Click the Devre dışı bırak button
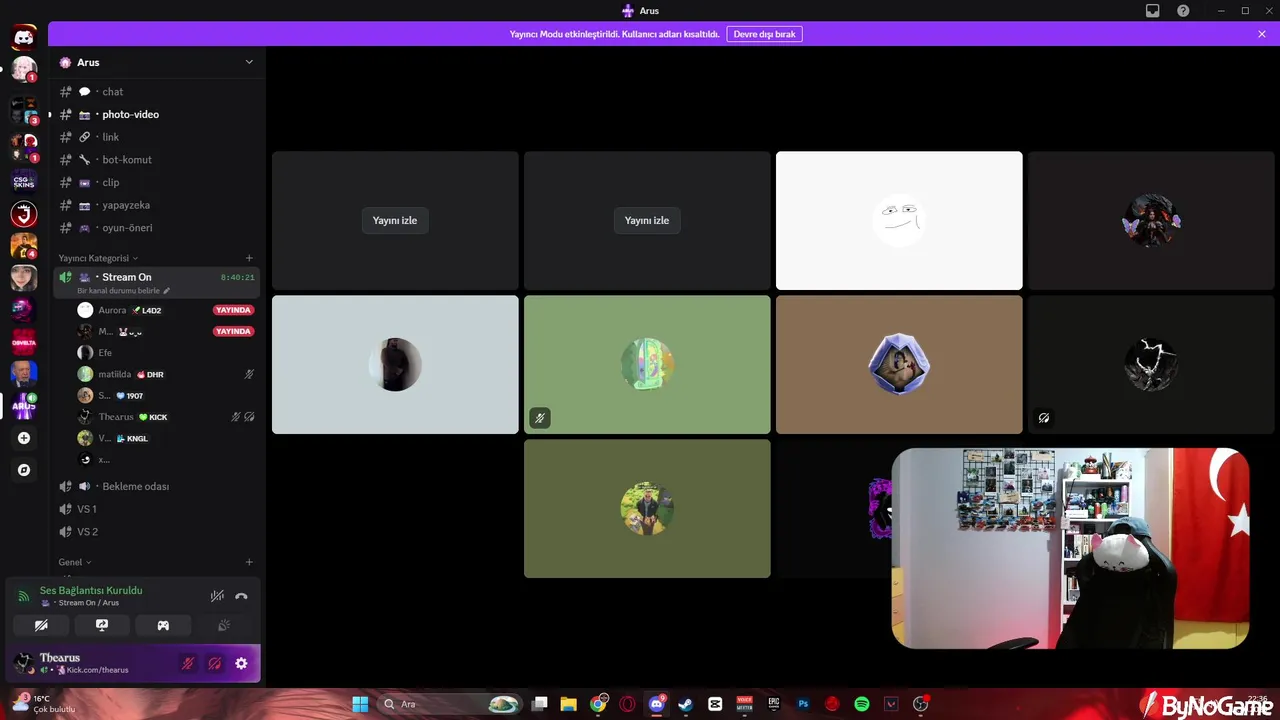The image size is (1280, 720). point(765,34)
